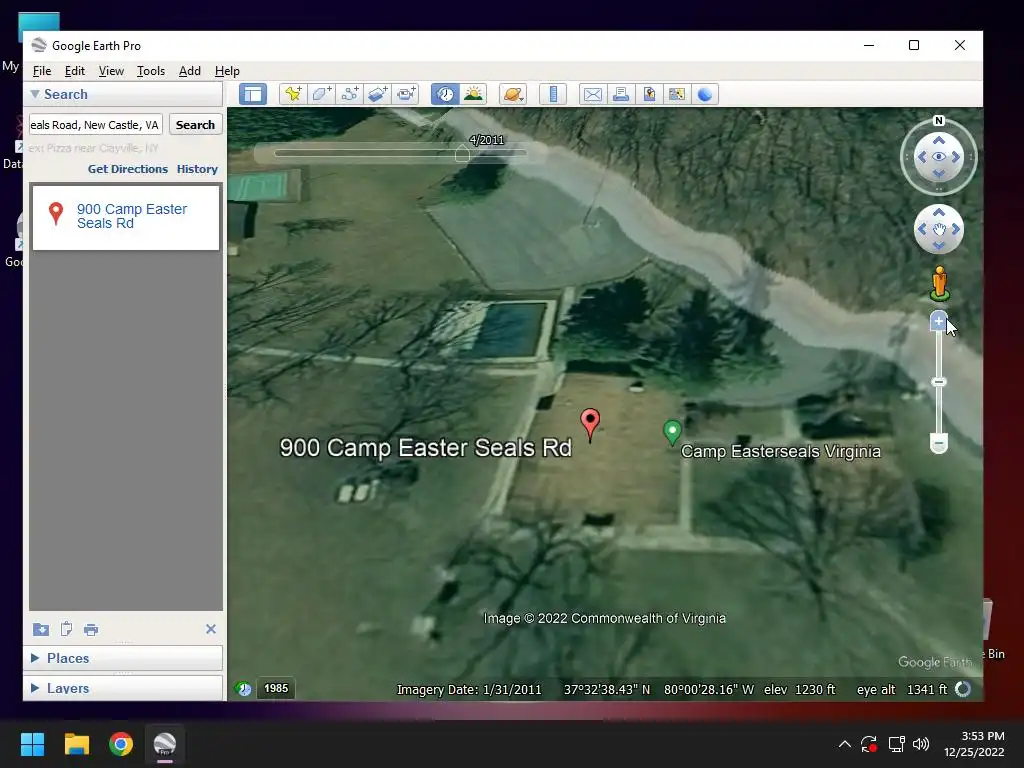Screen dimensions: 1024x768
Task: Open the Help menu
Action: (227, 71)
